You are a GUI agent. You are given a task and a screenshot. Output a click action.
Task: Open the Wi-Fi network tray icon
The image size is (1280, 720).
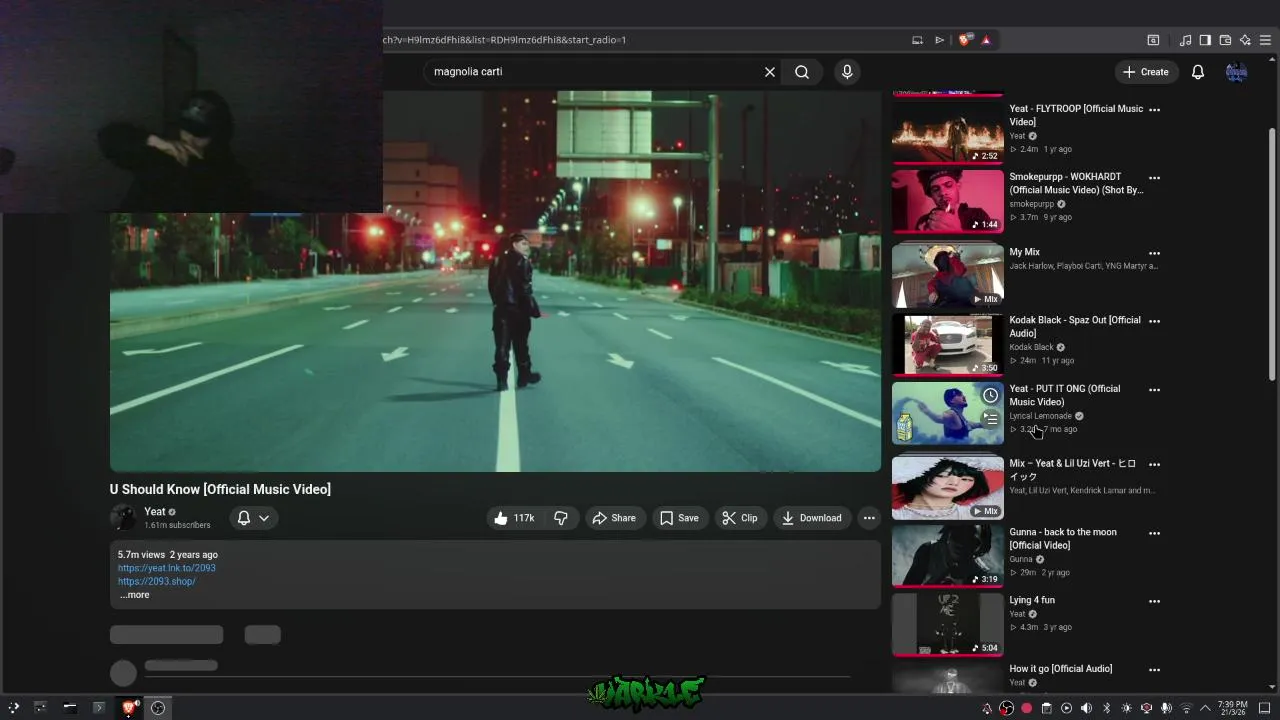click(x=1186, y=708)
